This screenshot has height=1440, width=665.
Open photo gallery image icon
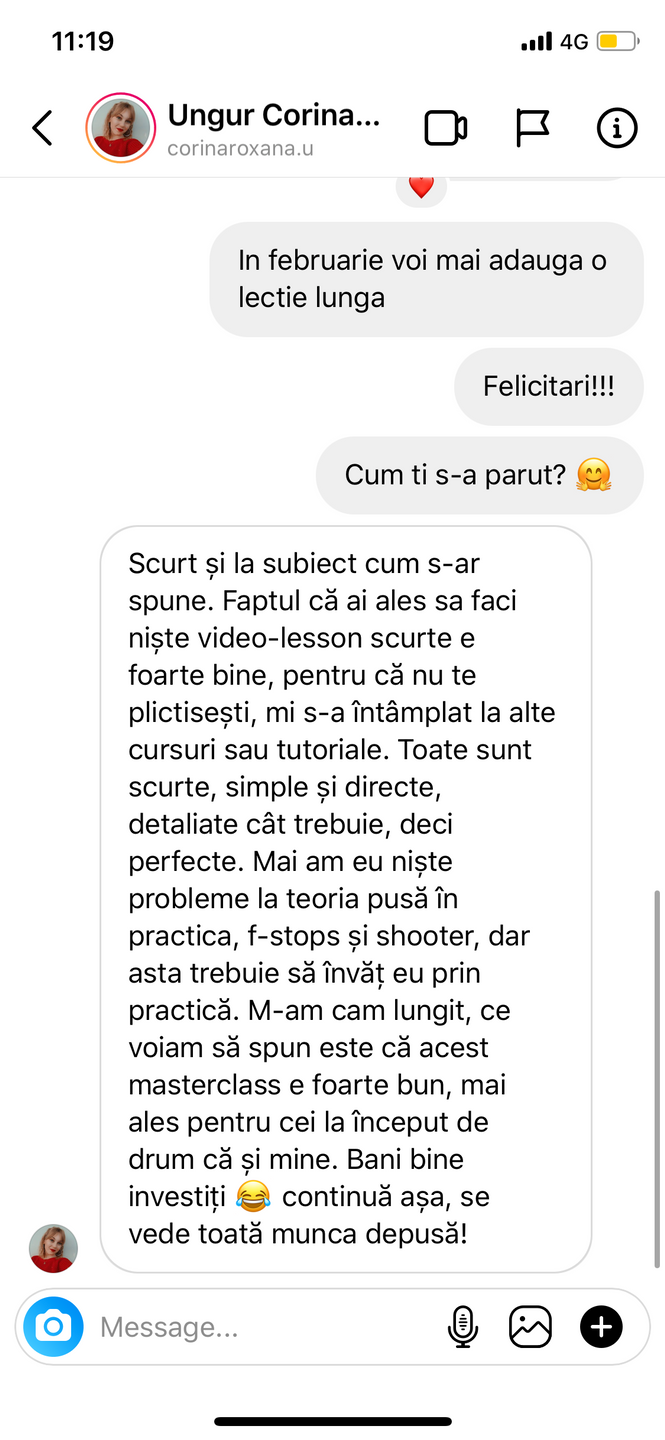click(531, 1327)
